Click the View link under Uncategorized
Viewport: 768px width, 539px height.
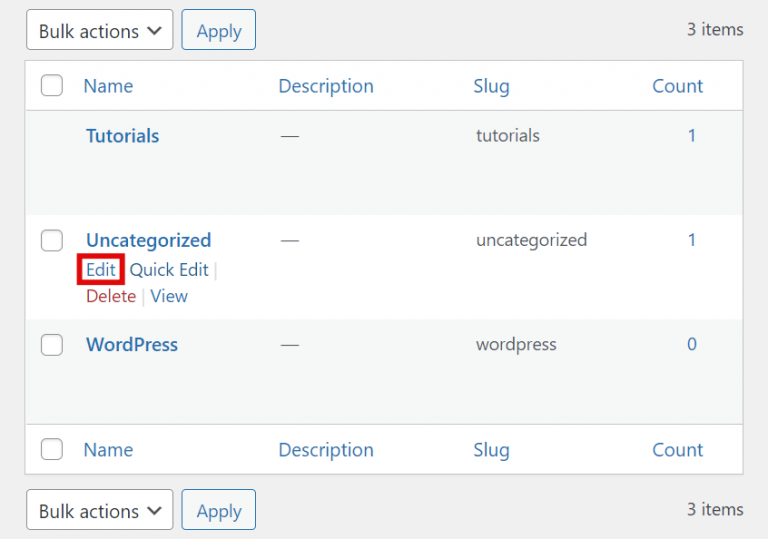[x=169, y=296]
